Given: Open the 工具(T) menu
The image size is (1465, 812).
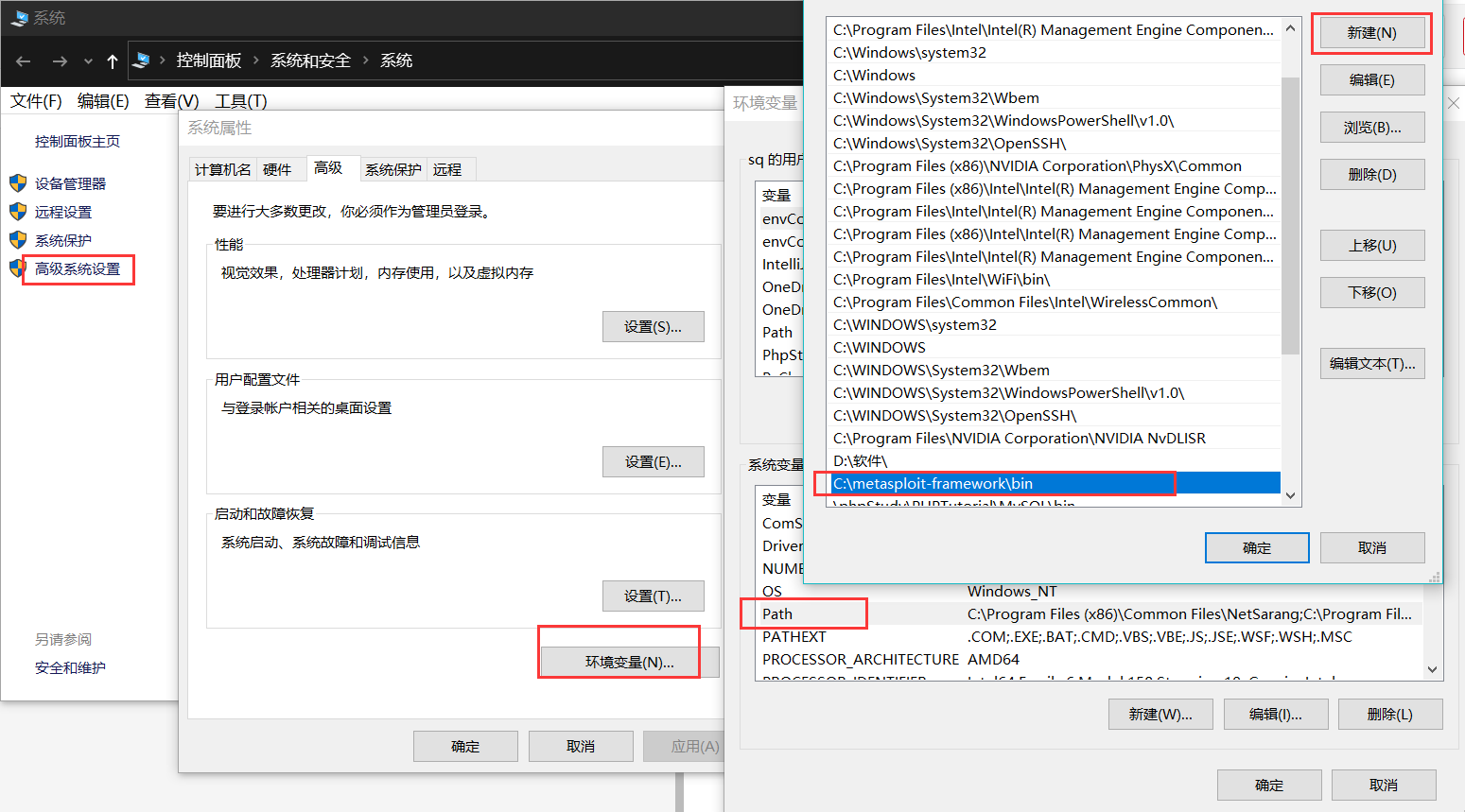Looking at the screenshot, I should tap(239, 100).
